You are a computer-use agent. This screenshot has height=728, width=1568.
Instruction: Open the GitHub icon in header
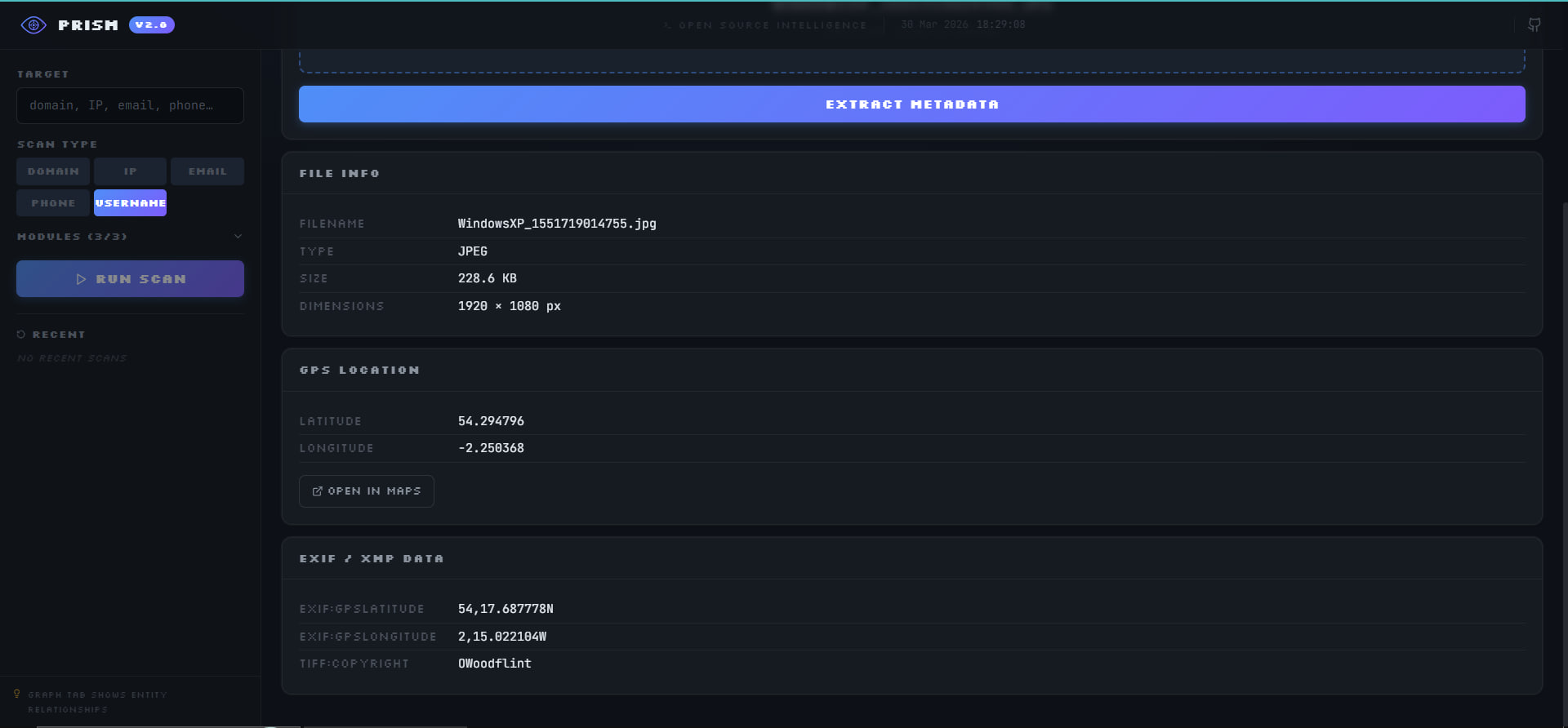[1535, 25]
